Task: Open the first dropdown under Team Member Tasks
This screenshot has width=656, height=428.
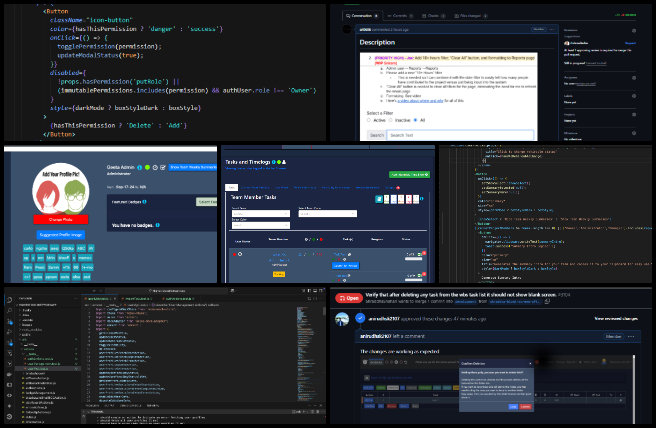Action: [x=261, y=213]
